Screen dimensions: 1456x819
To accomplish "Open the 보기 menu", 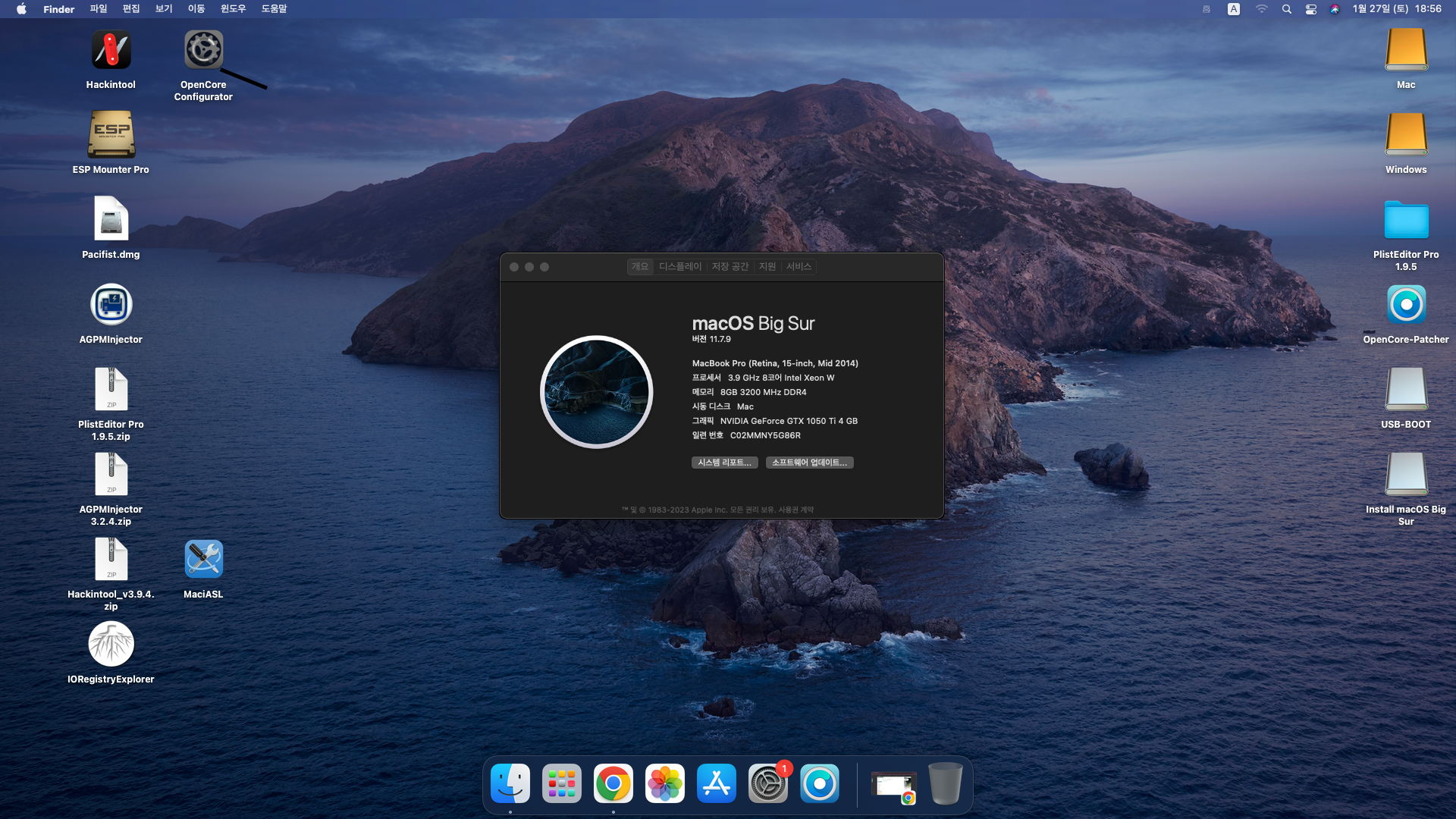I will point(164,9).
